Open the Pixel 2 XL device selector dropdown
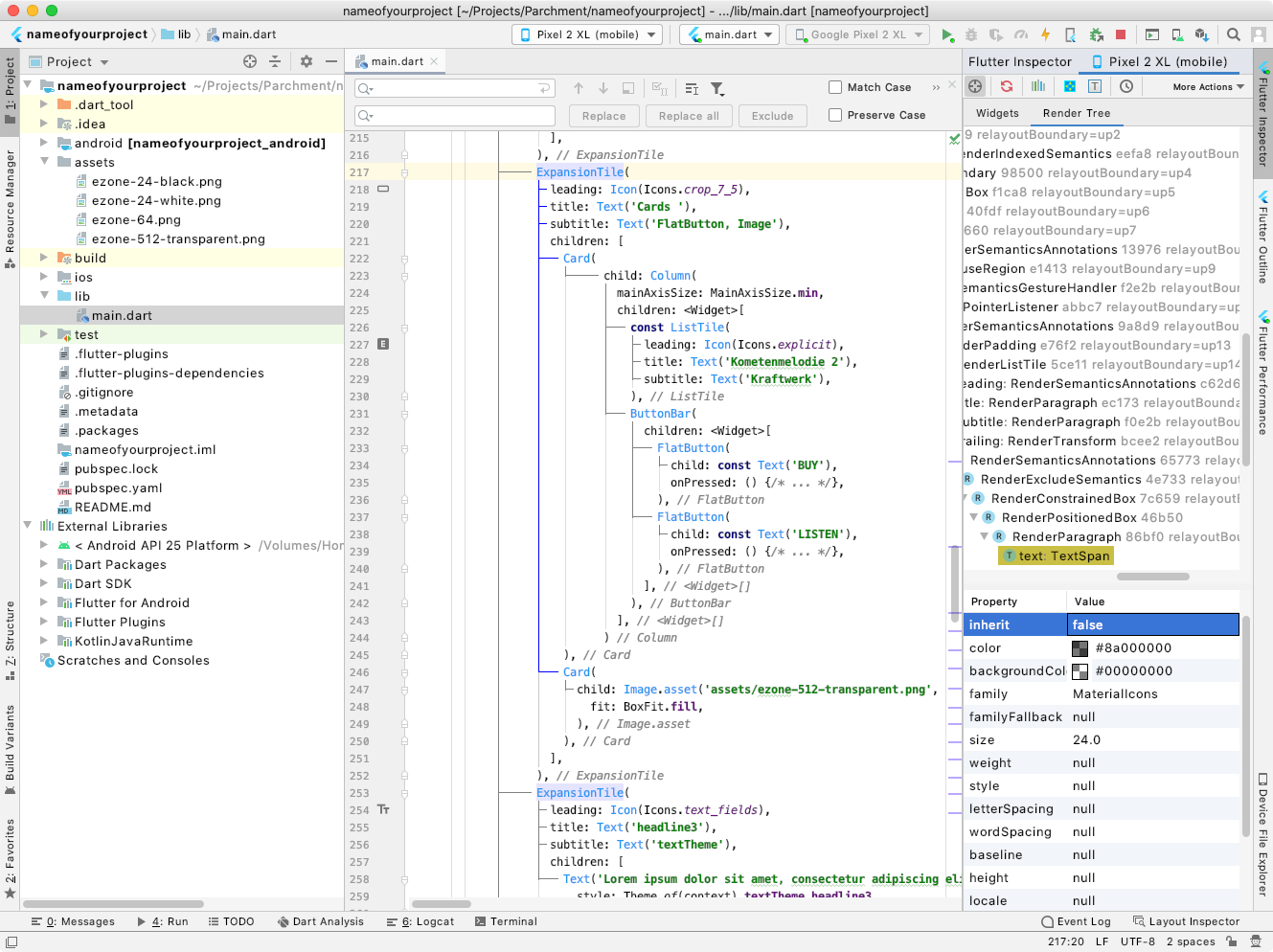Screen dimensions: 1273x952 coord(586,33)
